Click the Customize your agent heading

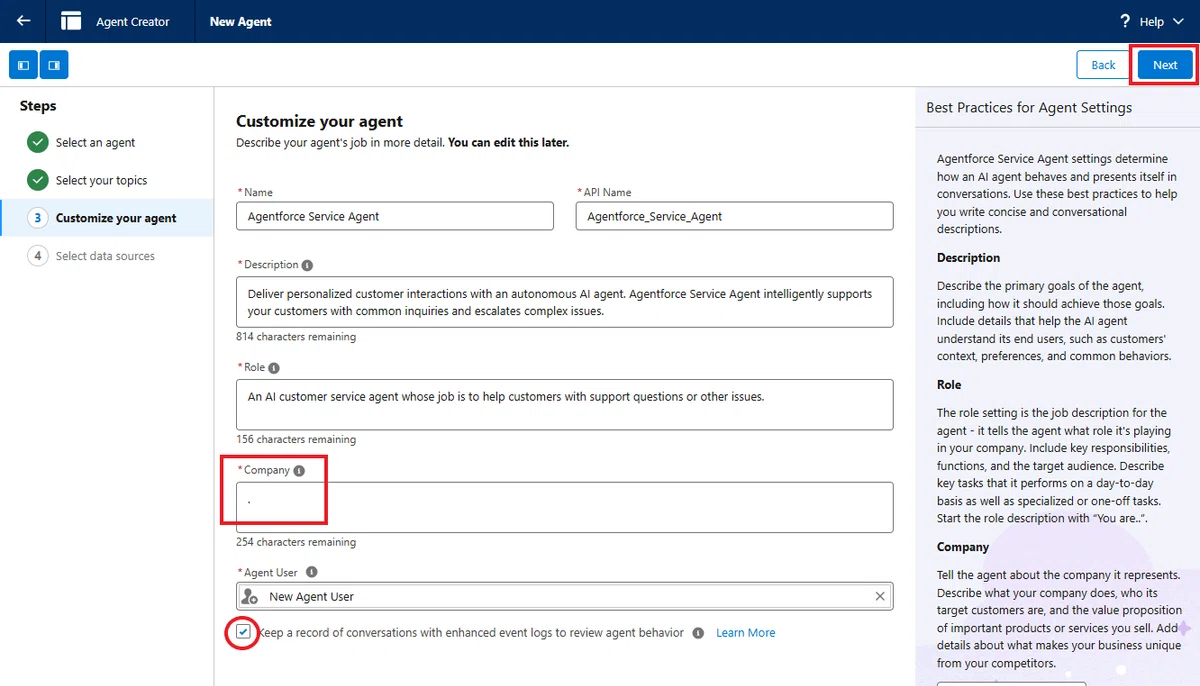click(319, 121)
